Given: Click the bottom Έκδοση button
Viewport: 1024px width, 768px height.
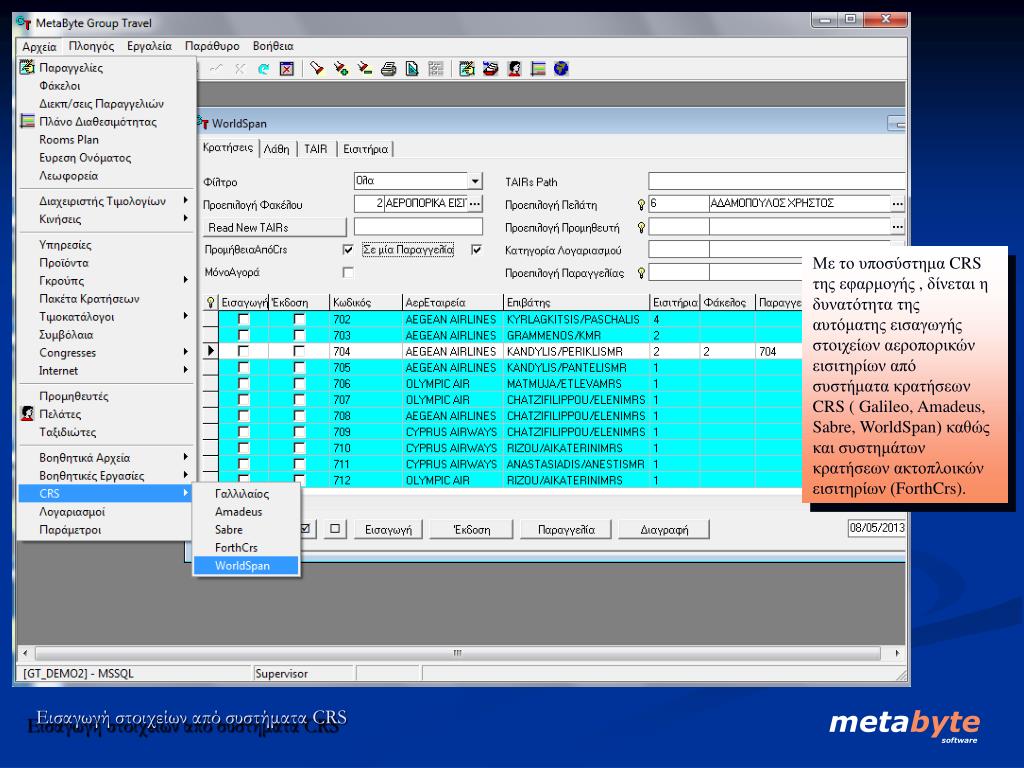Looking at the screenshot, I should click(x=472, y=530).
